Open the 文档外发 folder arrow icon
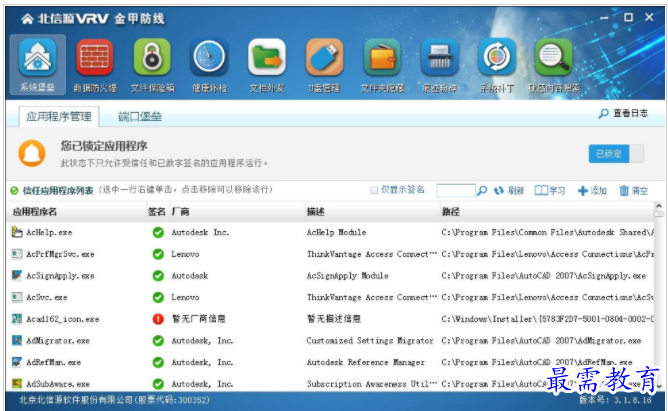Screen dimensions: 668x411 pyautogui.click(x=267, y=57)
